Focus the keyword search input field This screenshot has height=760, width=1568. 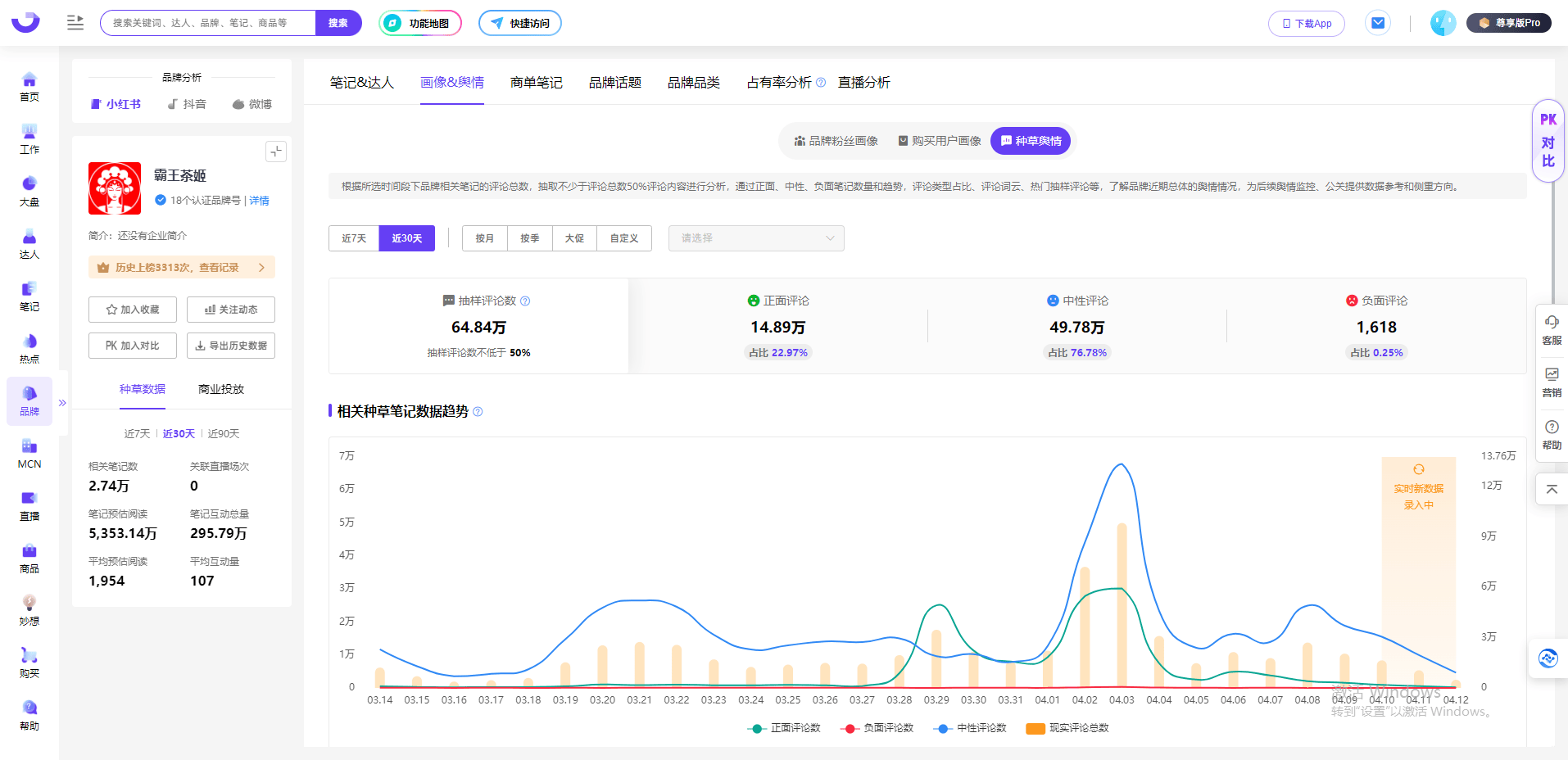pos(208,23)
